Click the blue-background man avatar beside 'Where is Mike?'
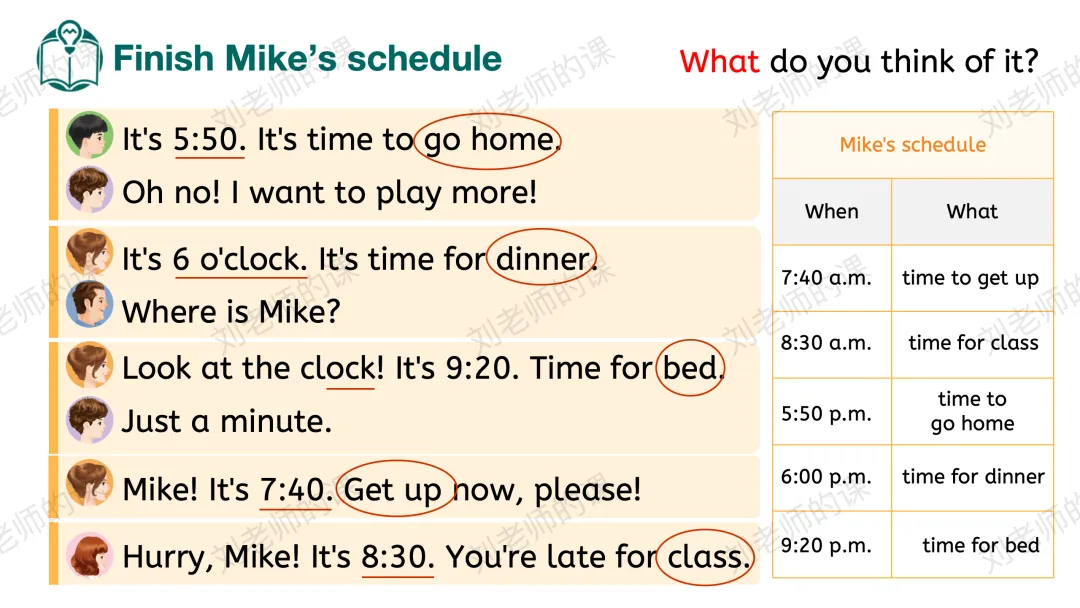Screen dimensions: 1080x608 coord(90,304)
